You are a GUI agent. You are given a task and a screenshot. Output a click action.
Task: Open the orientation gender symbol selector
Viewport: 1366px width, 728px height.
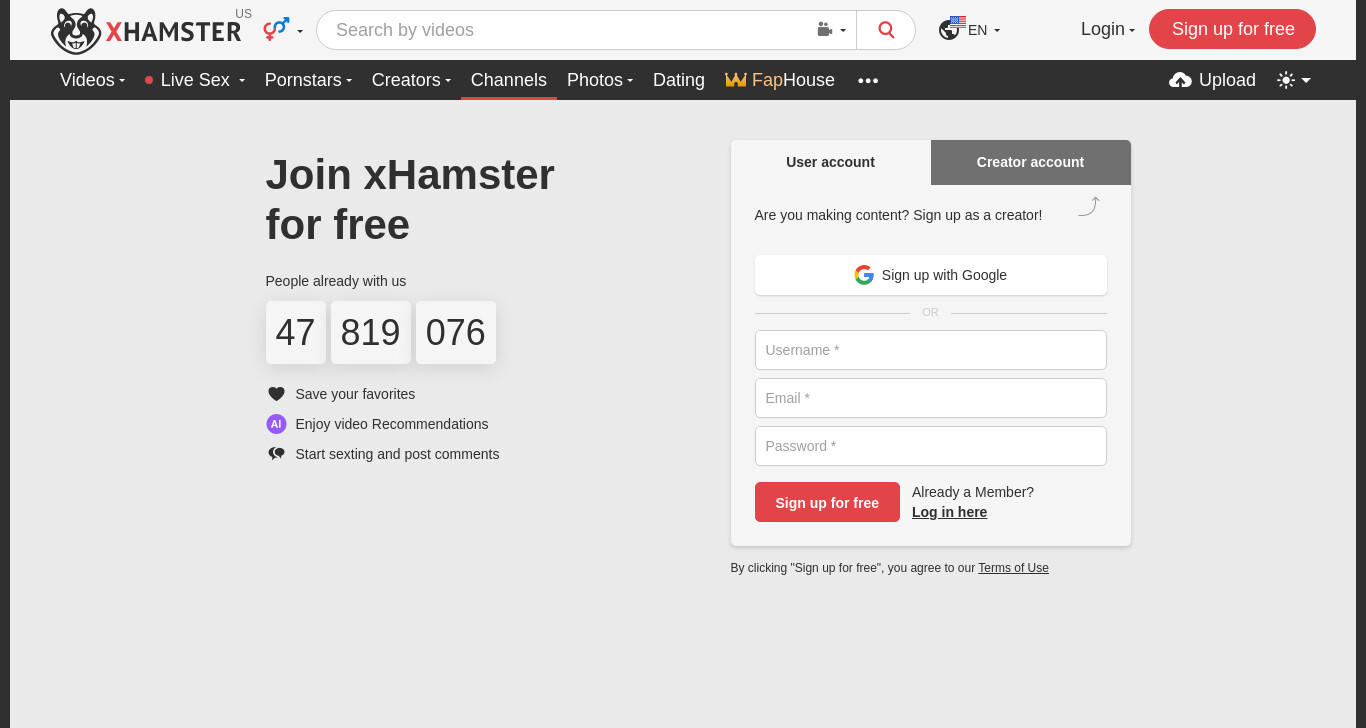click(x=283, y=30)
